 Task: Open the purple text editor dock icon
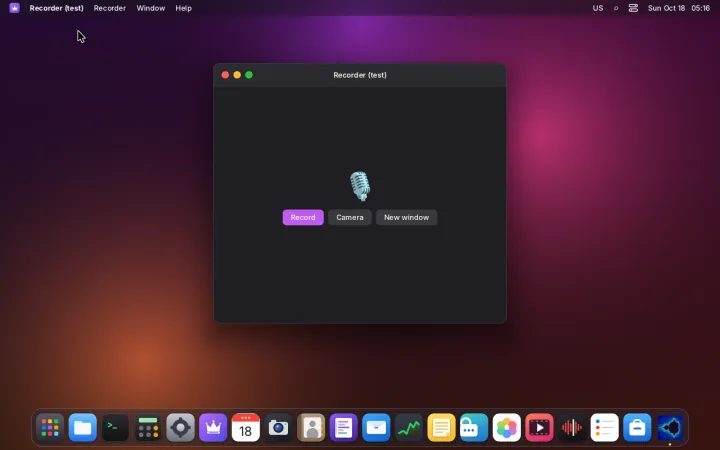343,428
